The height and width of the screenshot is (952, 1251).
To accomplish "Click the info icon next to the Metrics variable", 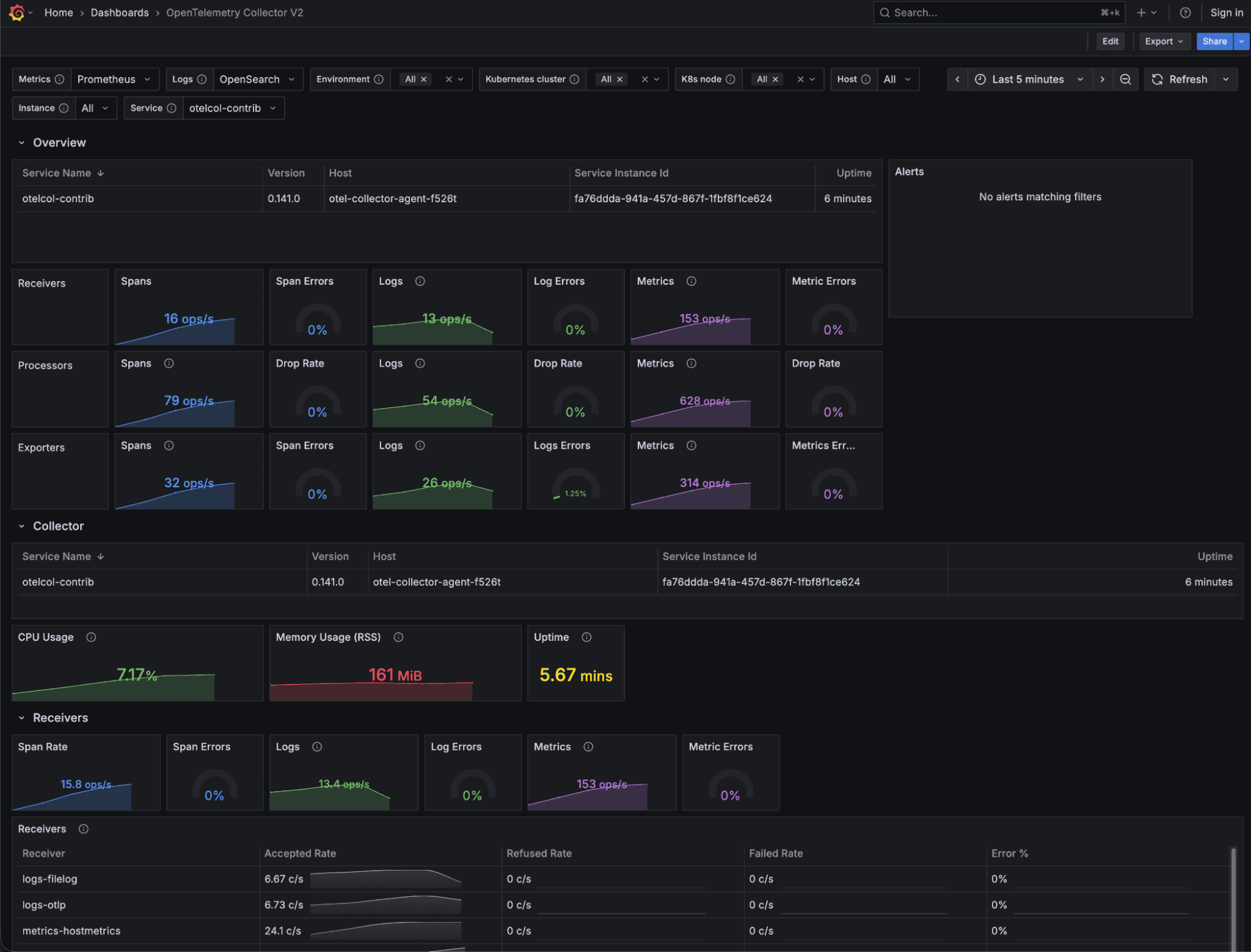I will 60,79.
